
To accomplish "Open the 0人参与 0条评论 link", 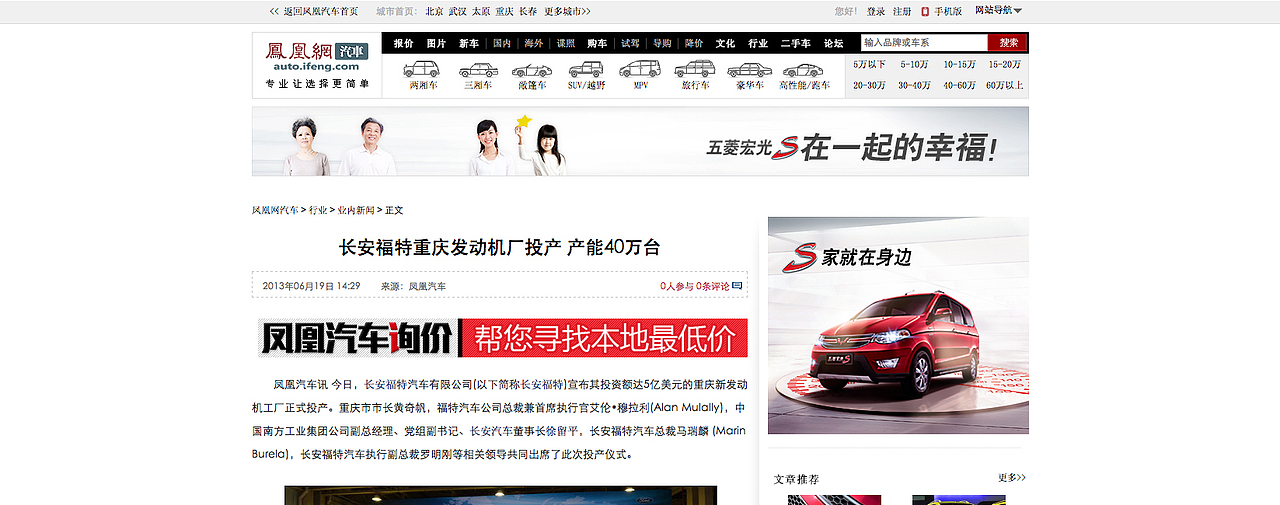I will click(695, 286).
